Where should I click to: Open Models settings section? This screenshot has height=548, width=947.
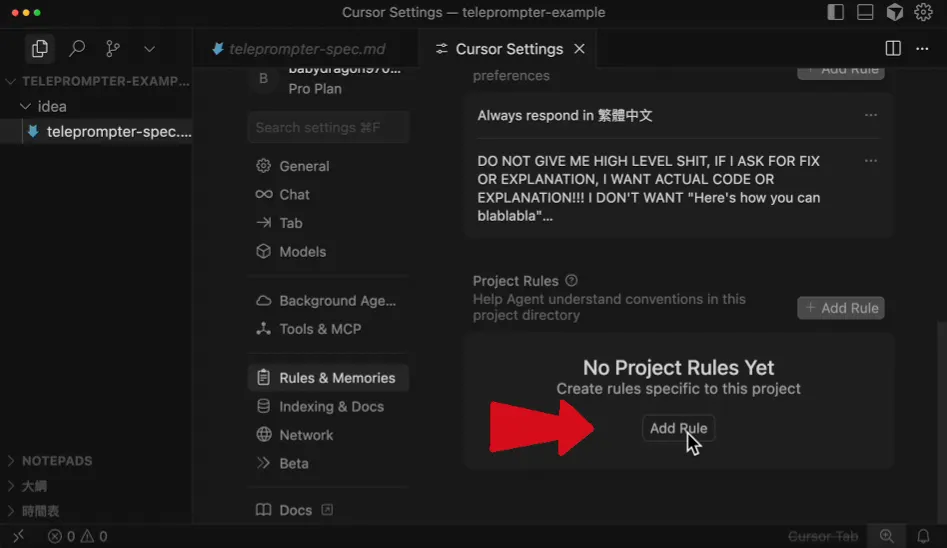pos(329,251)
